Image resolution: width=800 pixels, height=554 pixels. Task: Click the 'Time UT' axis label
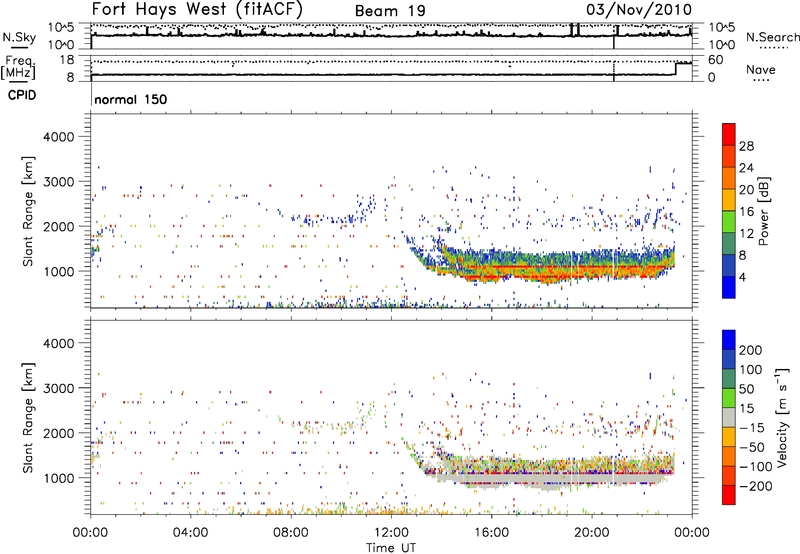[x=391, y=548]
